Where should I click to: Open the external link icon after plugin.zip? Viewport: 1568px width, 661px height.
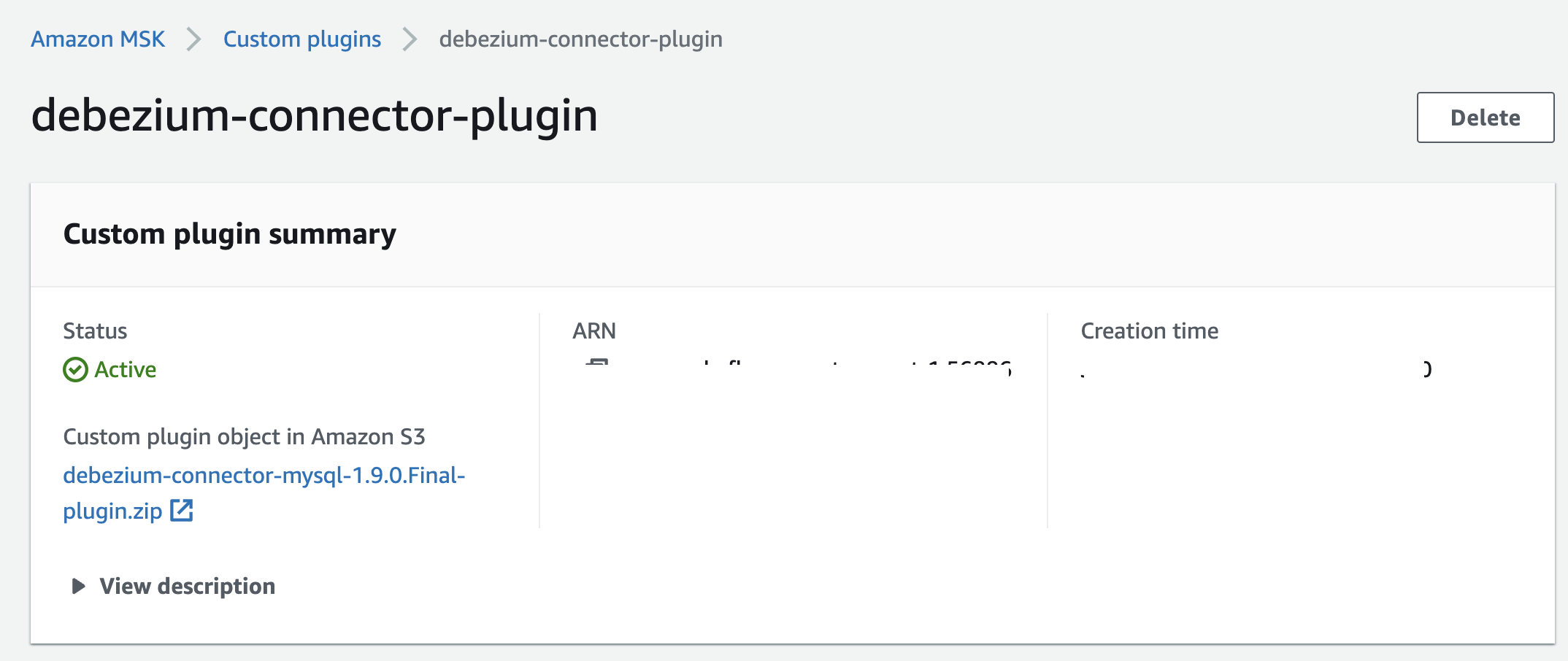click(x=182, y=511)
